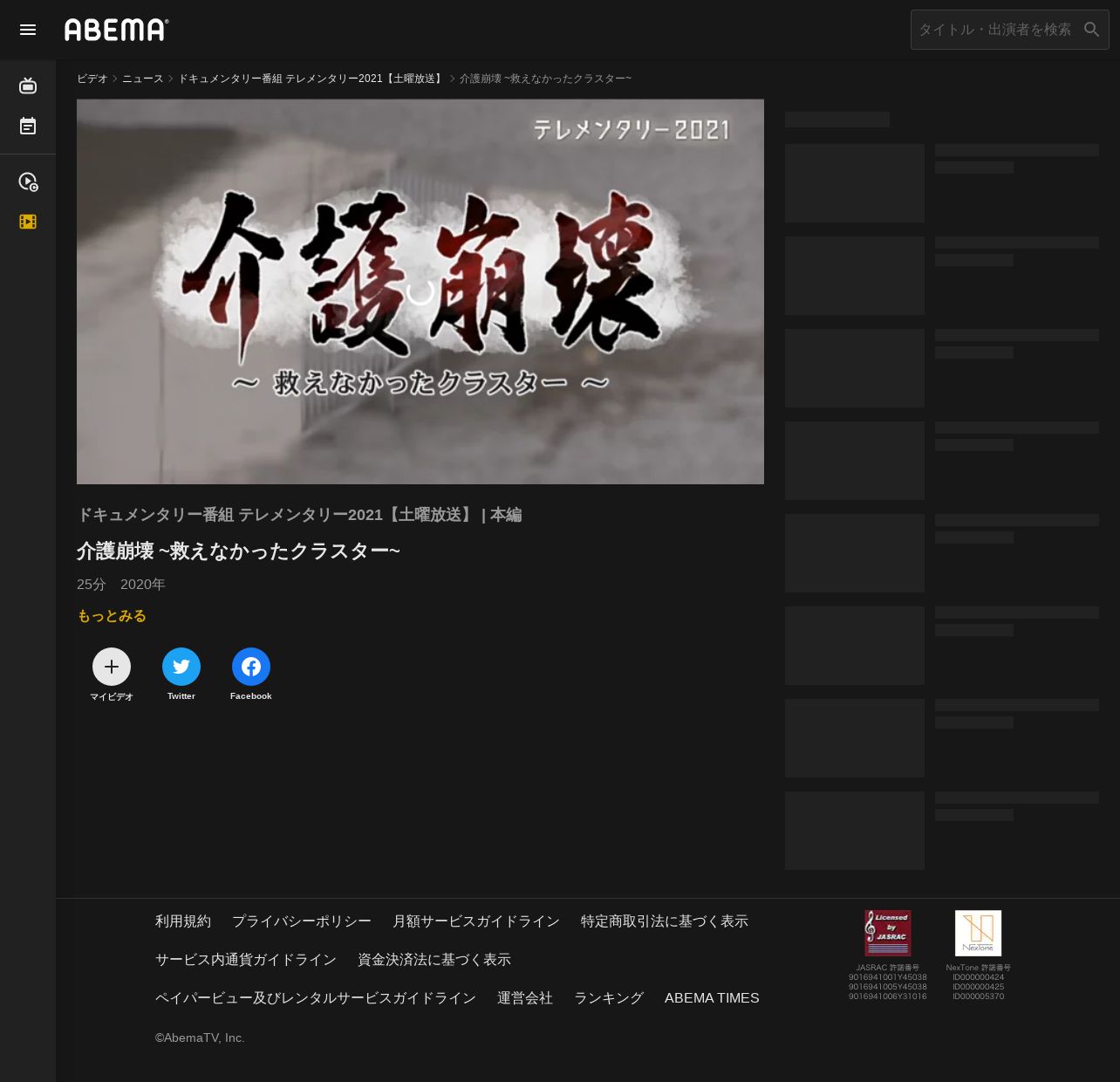This screenshot has height=1082, width=1120.
Task: Open the program schedule calendar icon
Action: [28, 127]
